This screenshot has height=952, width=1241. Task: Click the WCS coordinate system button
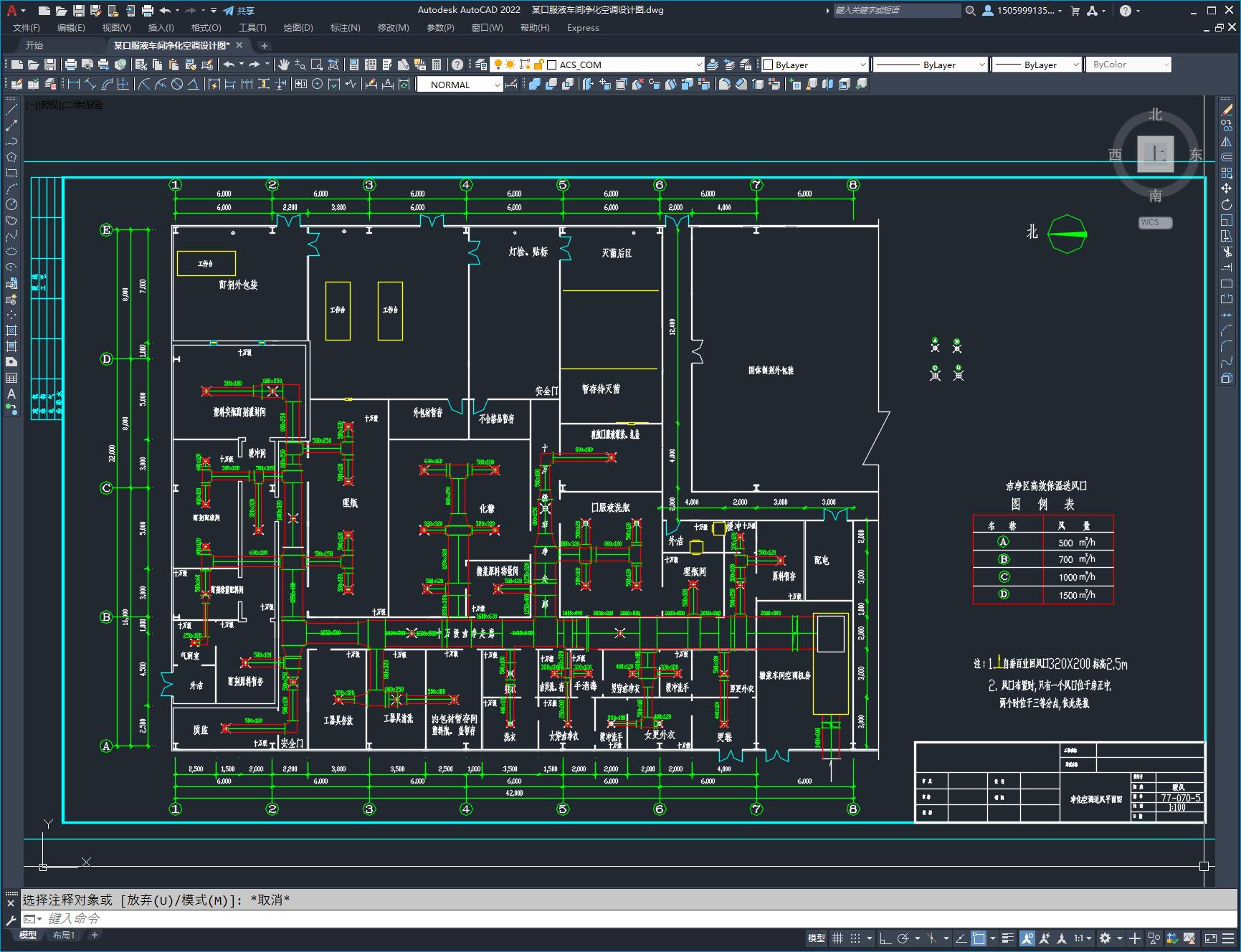coord(1154,222)
